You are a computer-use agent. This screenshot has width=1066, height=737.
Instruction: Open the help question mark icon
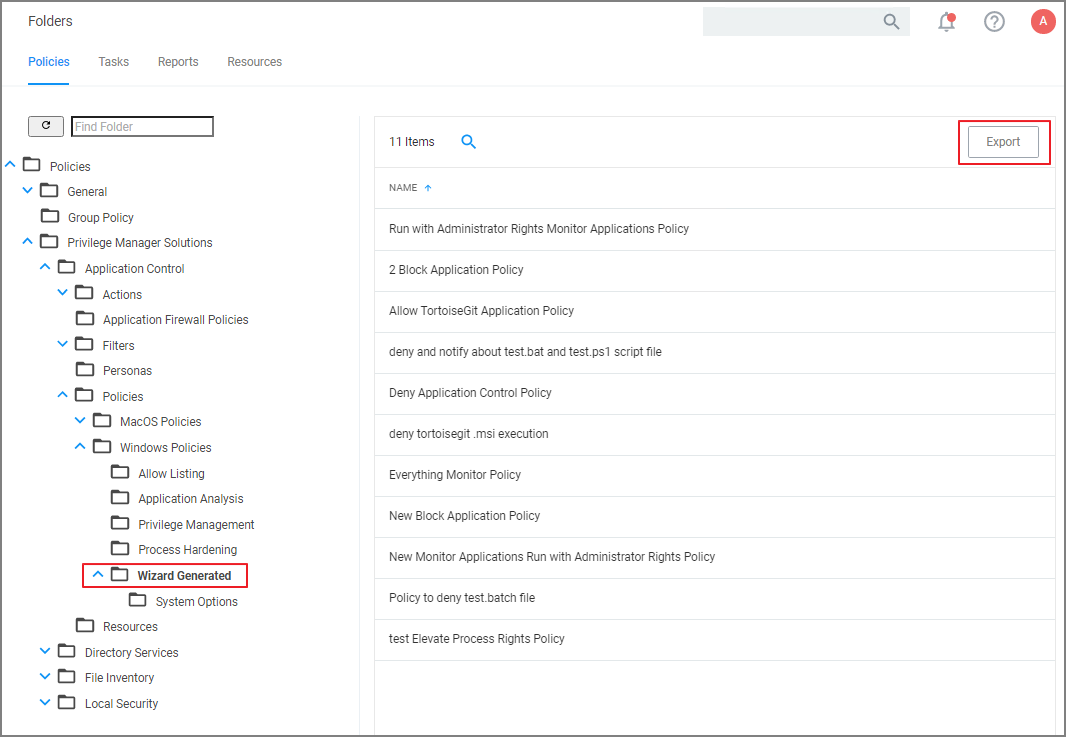coord(994,22)
